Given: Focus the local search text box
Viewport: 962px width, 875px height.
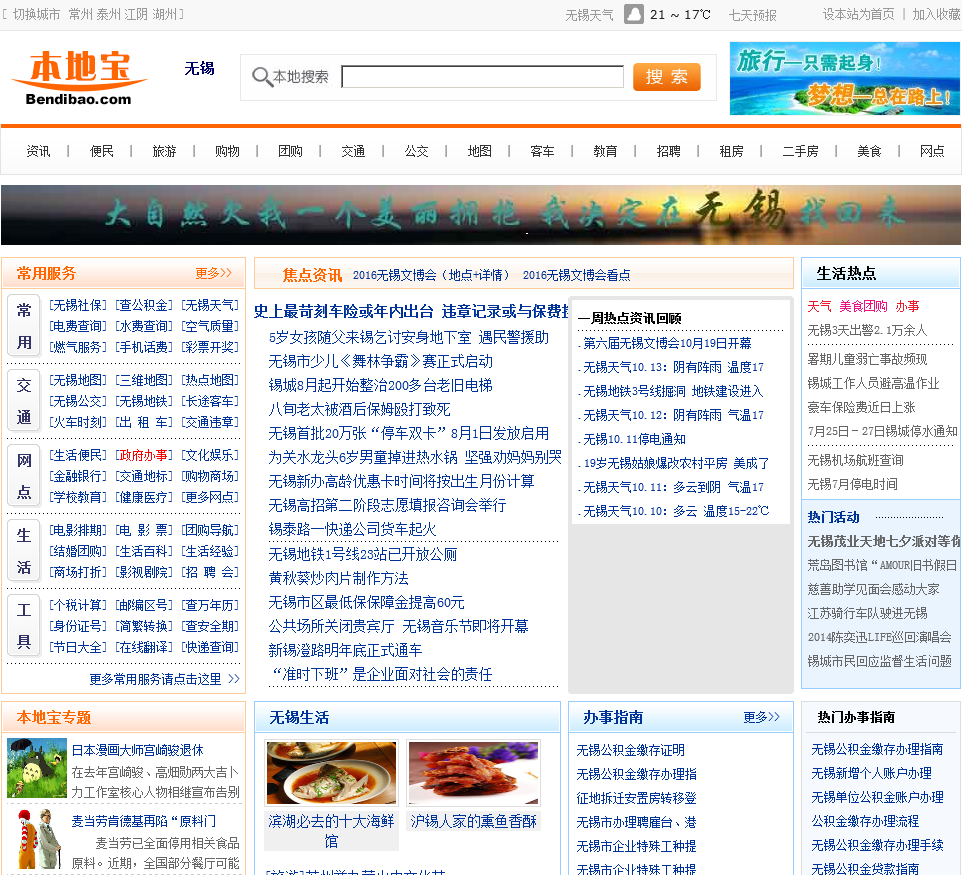Looking at the screenshot, I should pos(482,77).
